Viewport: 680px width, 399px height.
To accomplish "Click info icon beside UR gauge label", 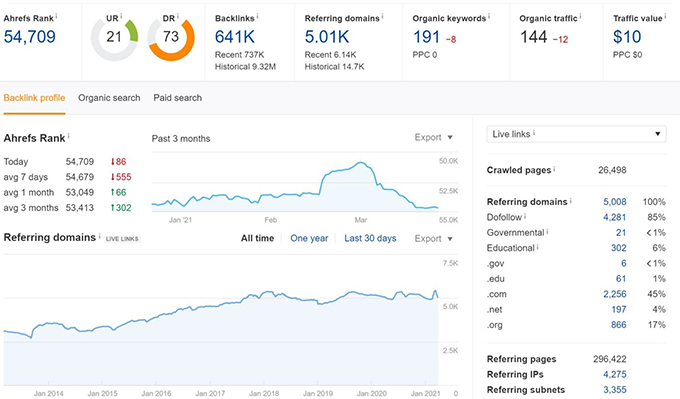I will click(x=121, y=16).
